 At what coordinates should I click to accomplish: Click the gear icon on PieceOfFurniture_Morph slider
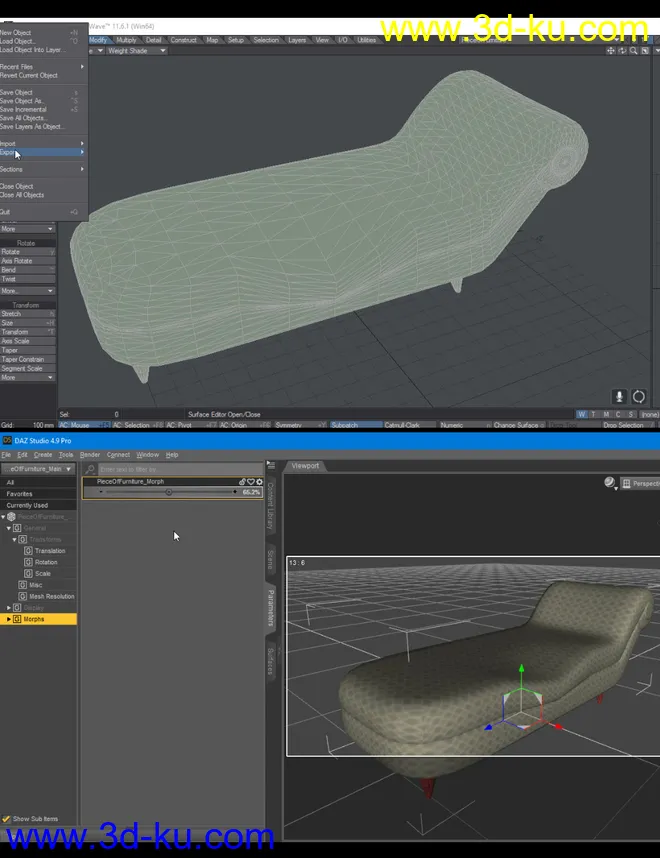click(259, 481)
